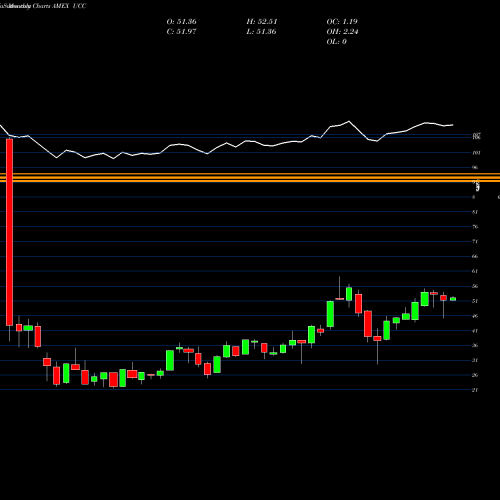Screen dimensions: 500x500
Task: Click the 51 price axis label
Action: [475, 301]
